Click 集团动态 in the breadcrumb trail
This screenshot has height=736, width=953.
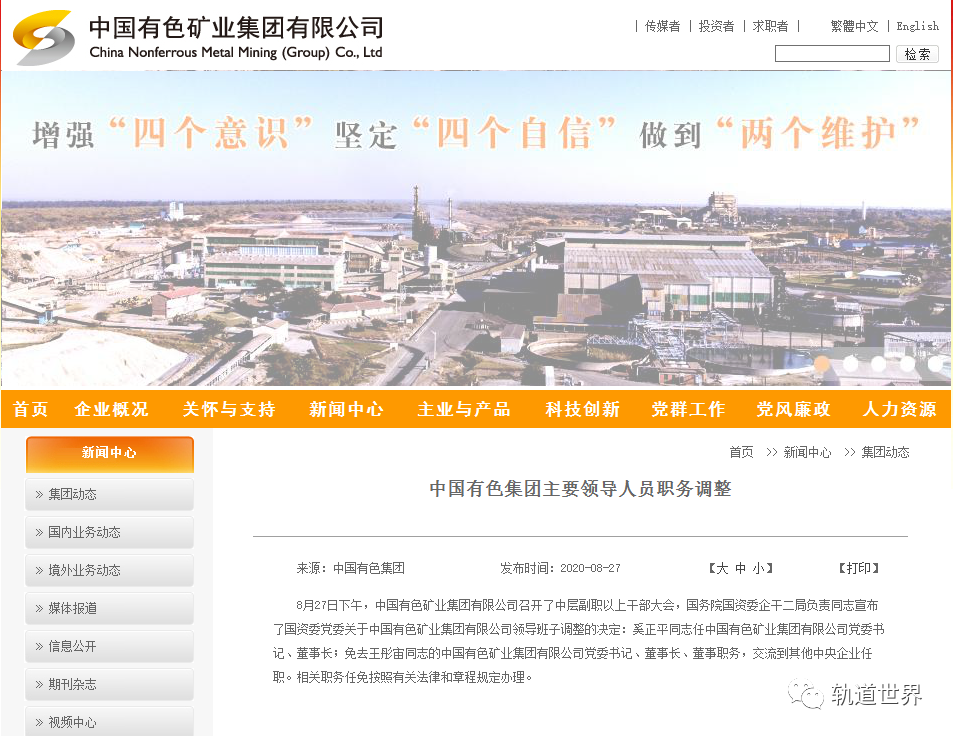886,452
